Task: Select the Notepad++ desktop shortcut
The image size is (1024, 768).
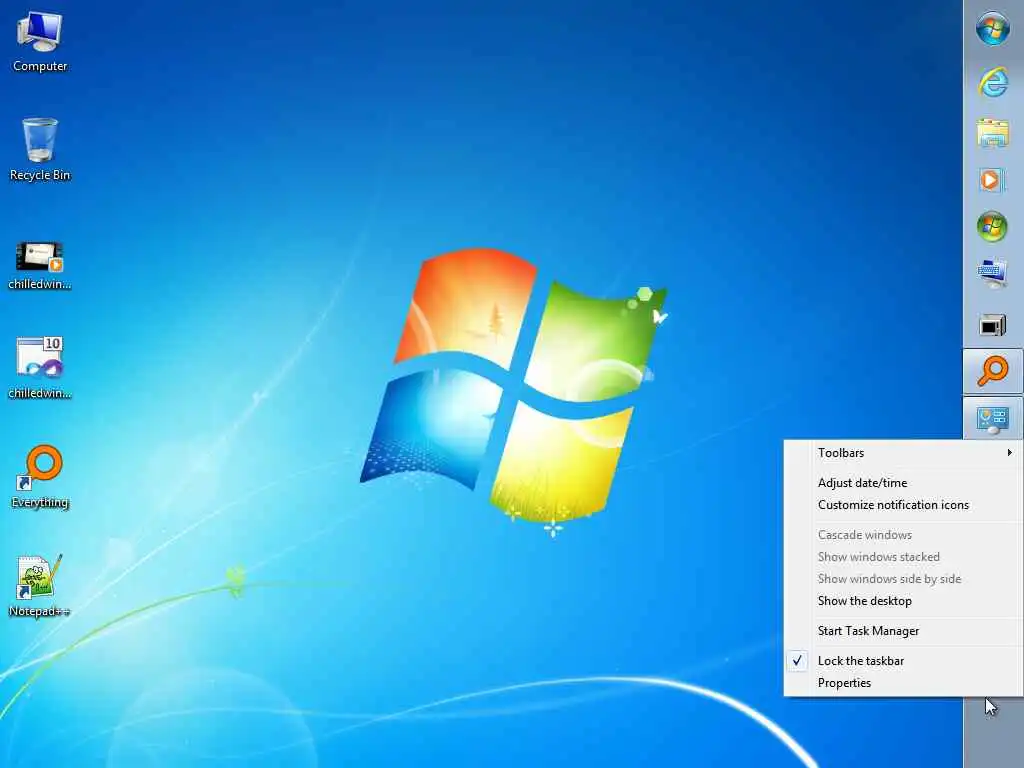Action: [40, 586]
